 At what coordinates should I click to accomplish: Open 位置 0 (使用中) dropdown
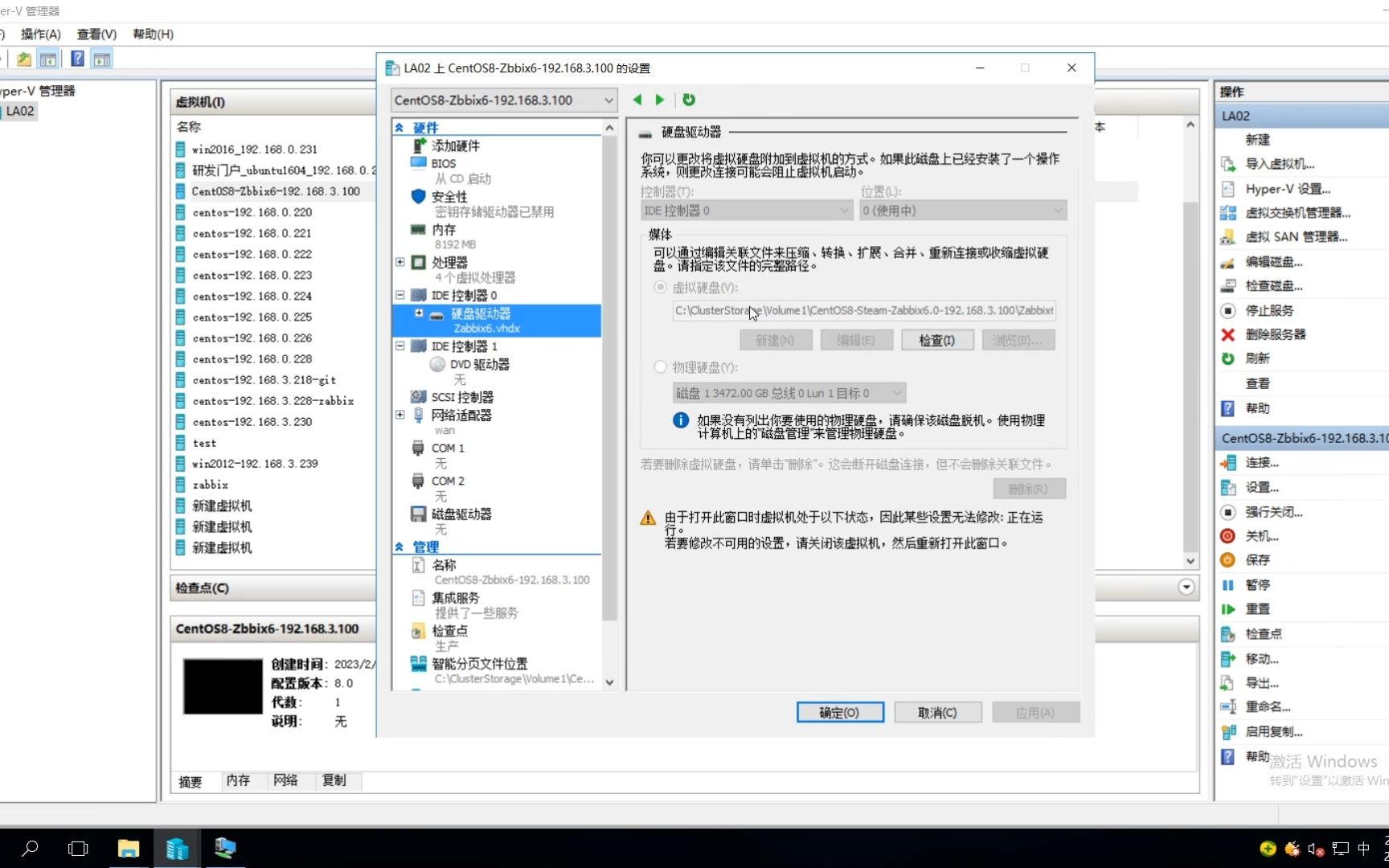[963, 211]
